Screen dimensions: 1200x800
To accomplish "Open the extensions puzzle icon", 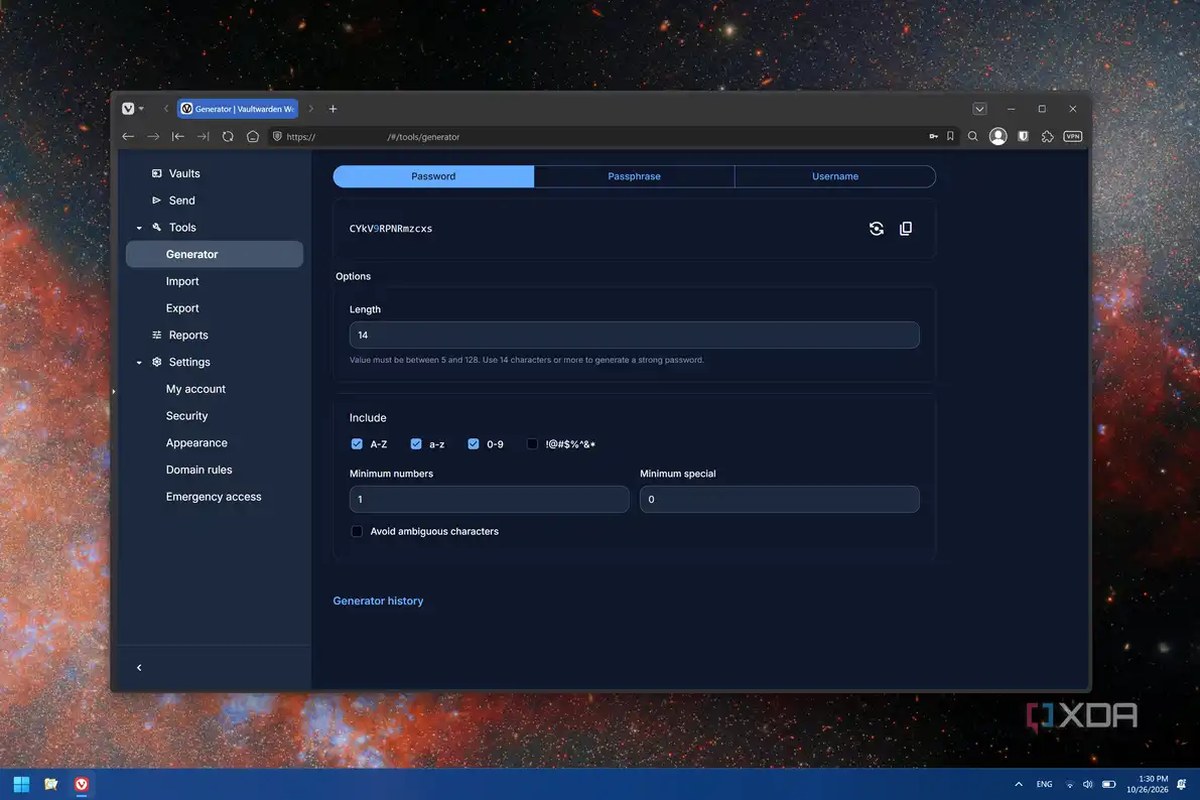I will (x=1047, y=136).
